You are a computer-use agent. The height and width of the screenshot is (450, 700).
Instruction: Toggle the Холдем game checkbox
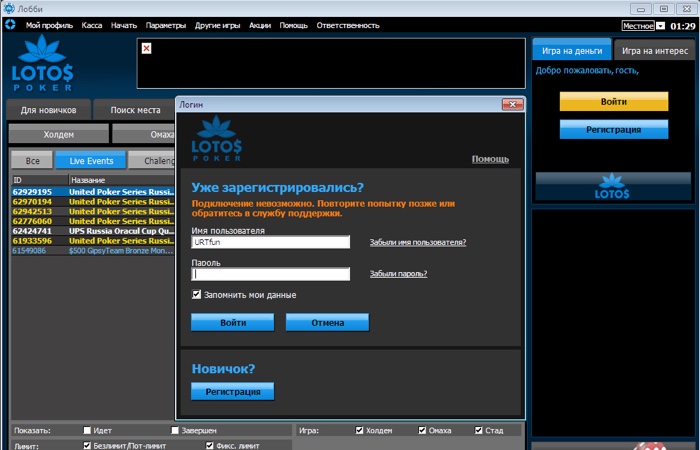pos(359,430)
